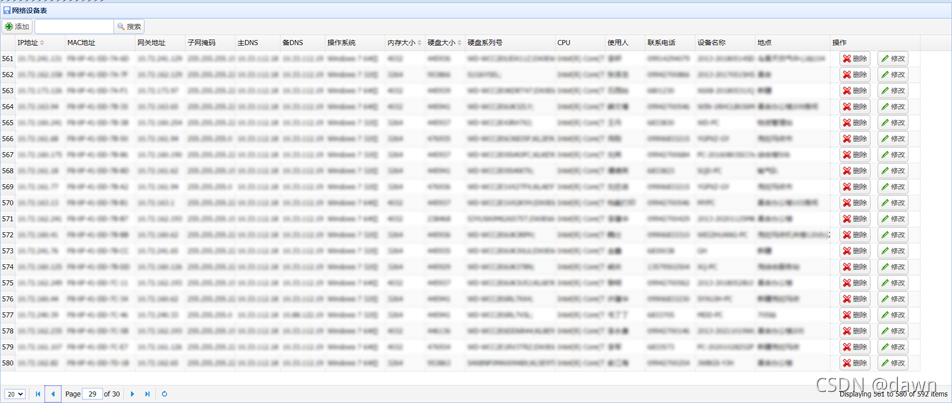Edit row 572 with 修改
This screenshot has height=403, width=952.
point(893,234)
